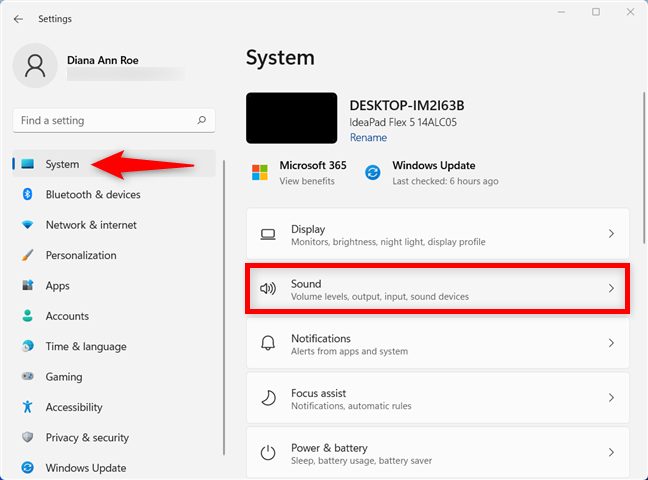Open Accessibility settings
This screenshot has width=648, height=480.
point(114,407)
